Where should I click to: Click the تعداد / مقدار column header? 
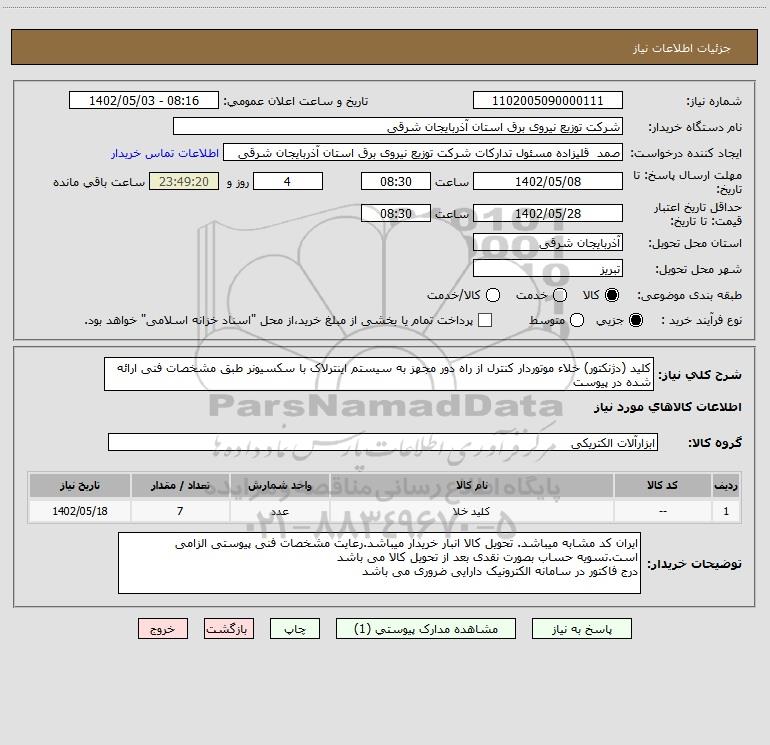point(180,485)
